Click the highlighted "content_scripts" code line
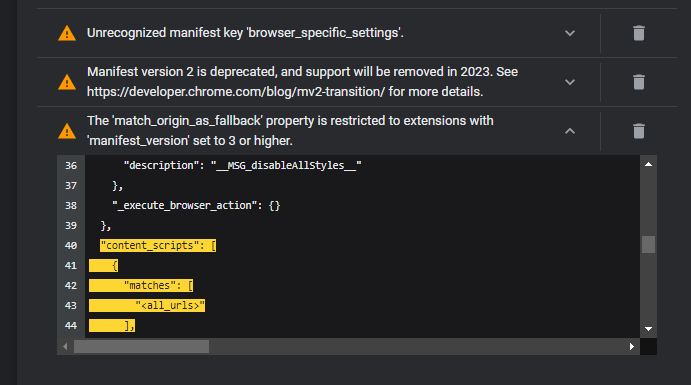The width and height of the screenshot is (691, 385). coord(158,245)
